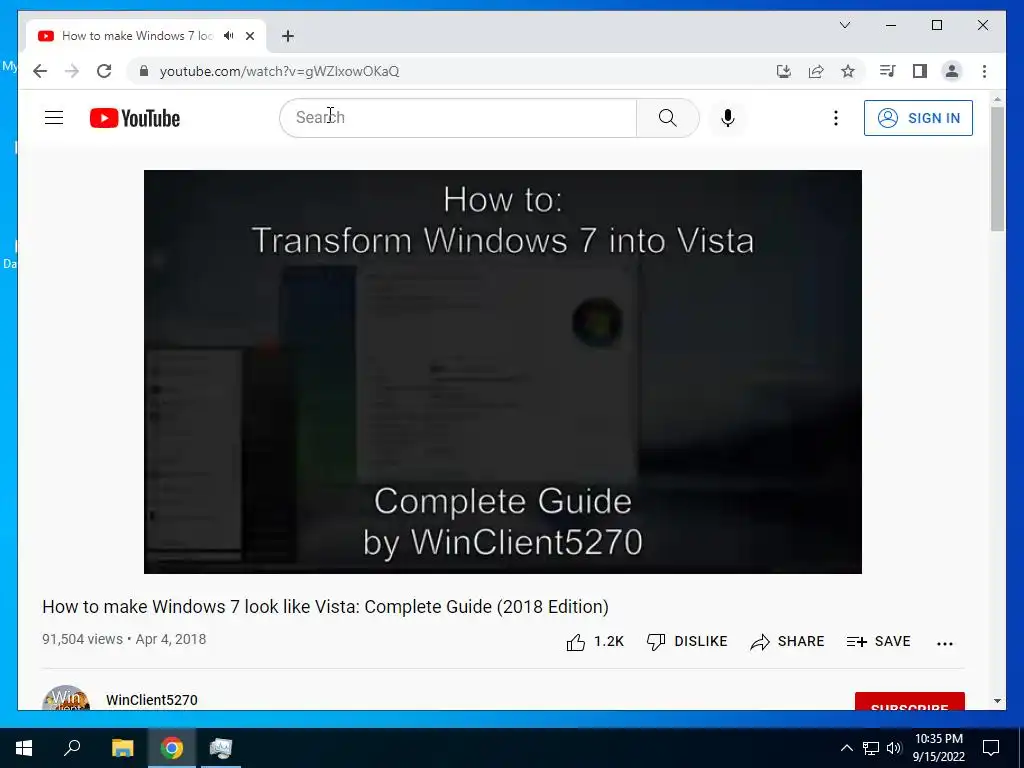Click the video player area
Image resolution: width=1024 pixels, height=768 pixels.
coord(502,372)
